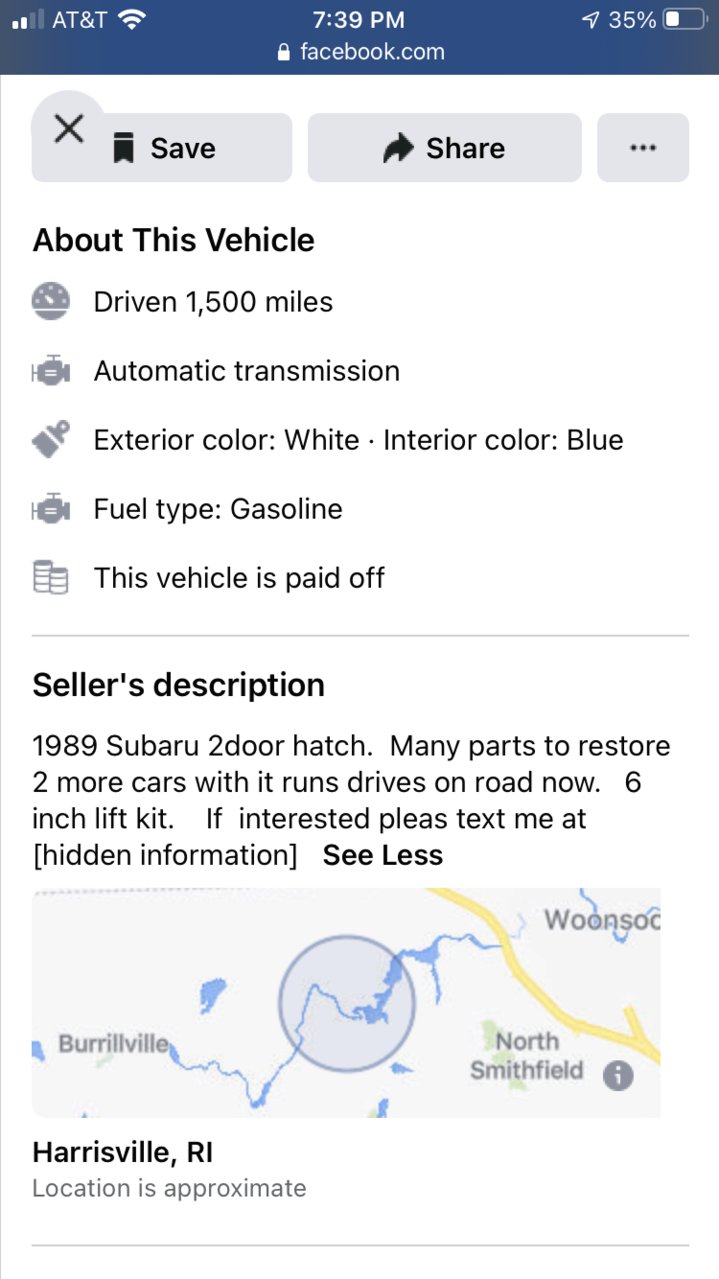This screenshot has height=1279, width=719.
Task: Tap the Wi-Fi icon in status bar
Action: (x=132, y=19)
